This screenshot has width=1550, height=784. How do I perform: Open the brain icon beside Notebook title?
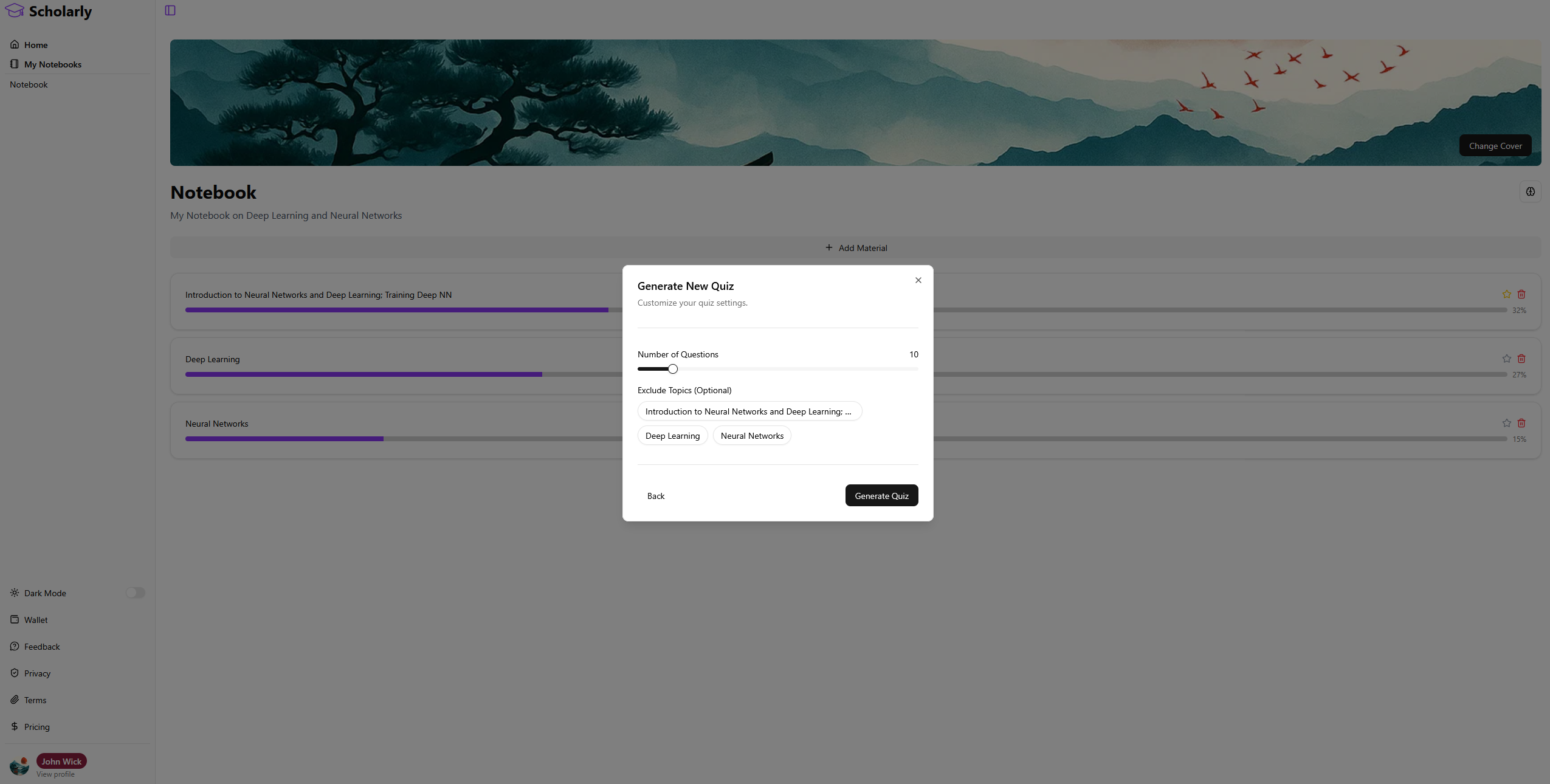1530,191
